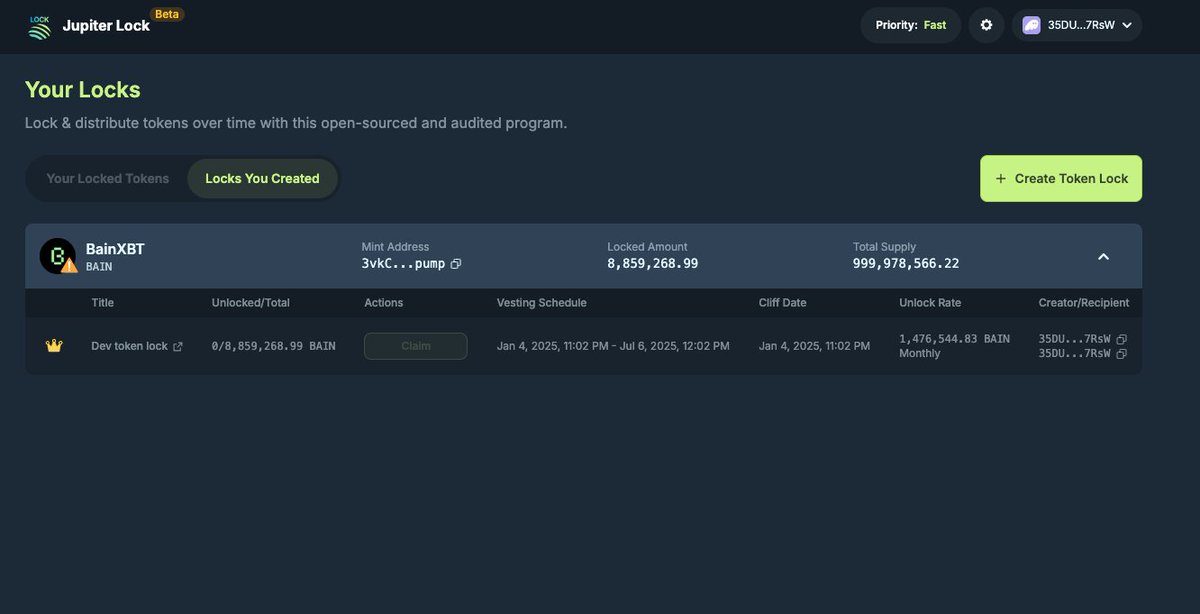This screenshot has width=1200, height=614.
Task: Open the wallet 35DU...7RsW dropdown
Action: coord(1077,25)
